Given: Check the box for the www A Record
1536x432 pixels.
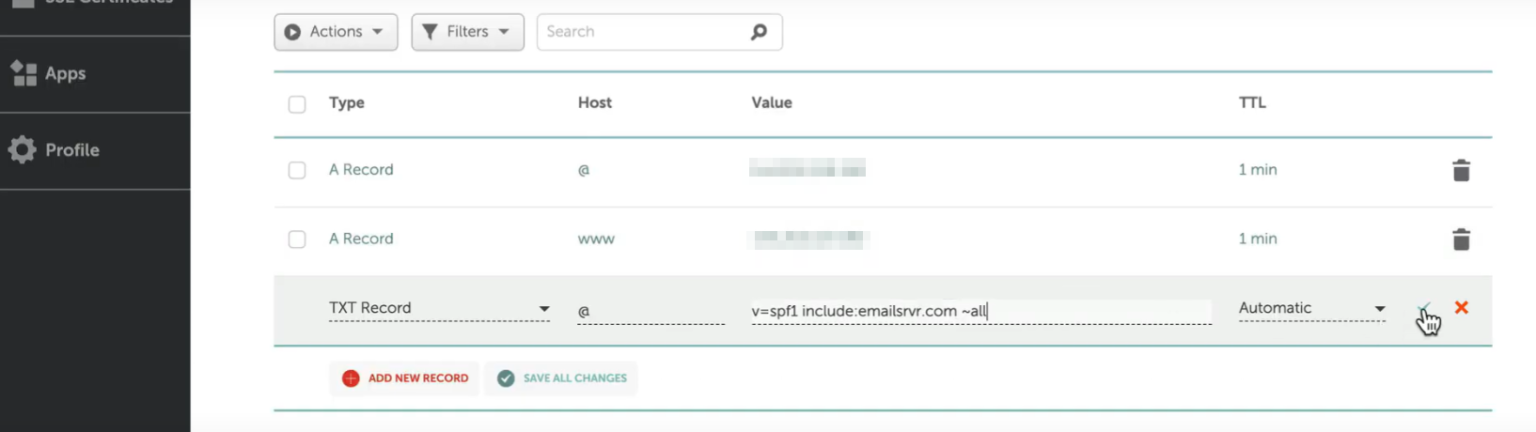Looking at the screenshot, I should point(297,239).
